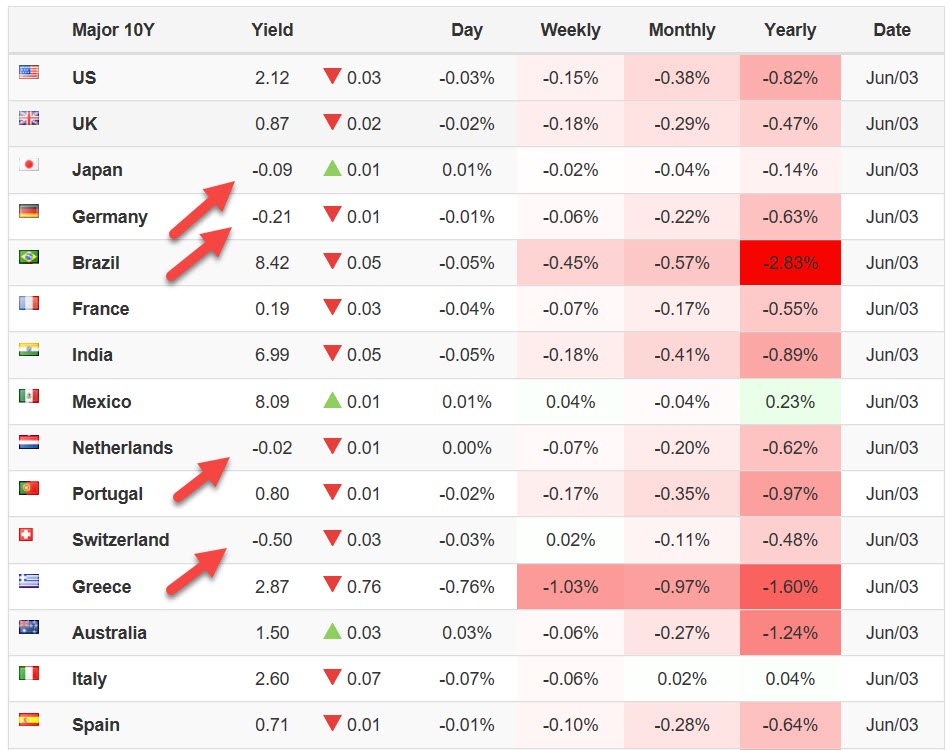Sort by the Yield column header
Viewport: 950px width, 750px height.
[272, 30]
